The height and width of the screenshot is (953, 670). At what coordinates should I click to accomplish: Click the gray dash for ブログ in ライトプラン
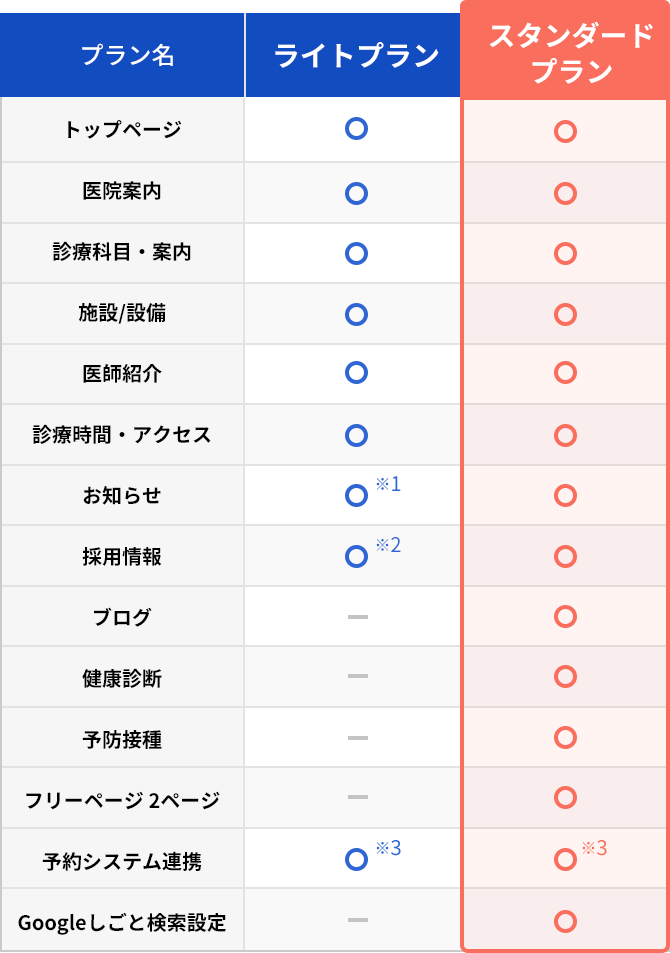pyautogui.click(x=358, y=617)
